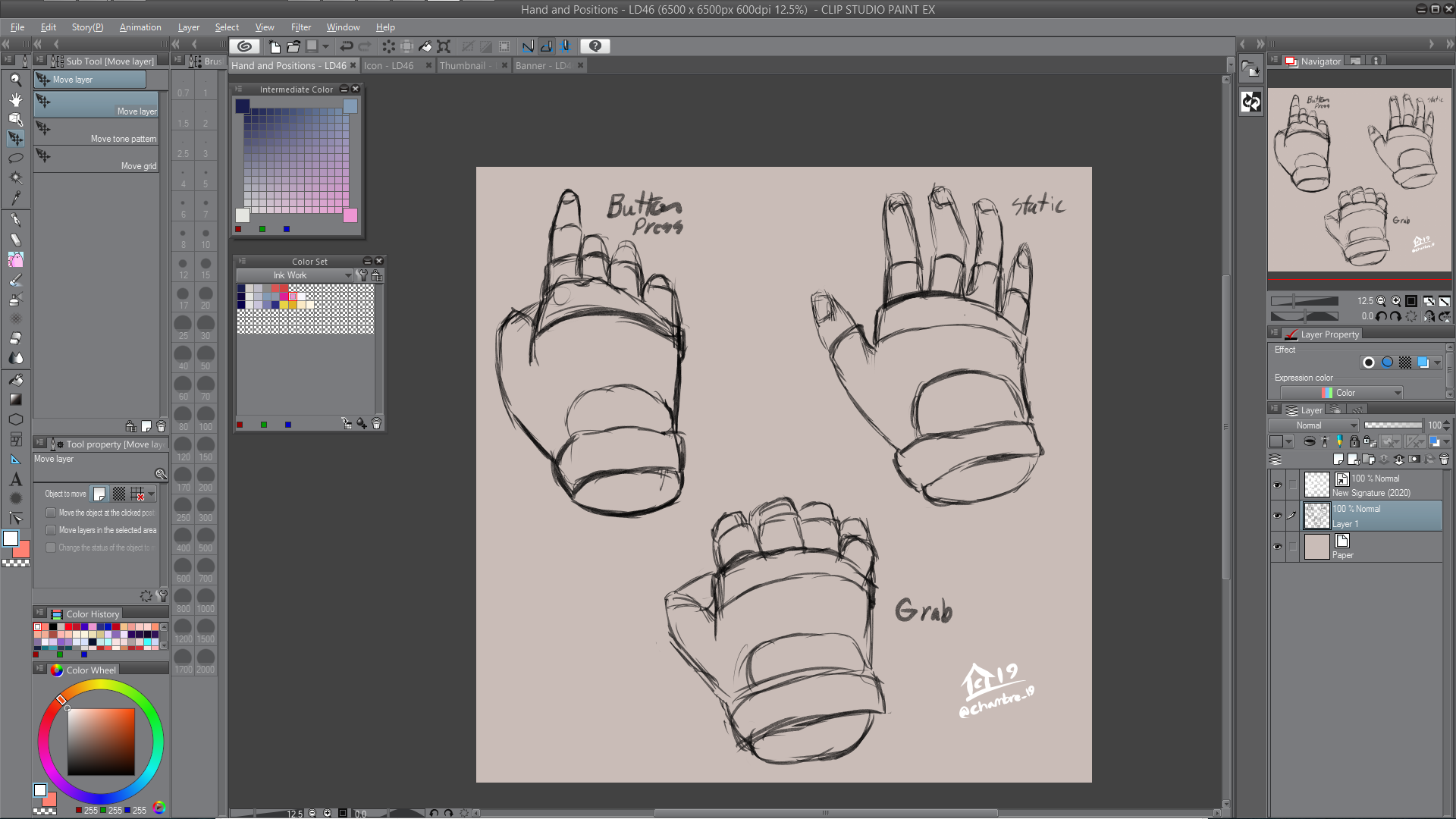Screen dimensions: 1456x819
Task: Click the Zoom in icon in Navigator
Action: coord(1395,301)
